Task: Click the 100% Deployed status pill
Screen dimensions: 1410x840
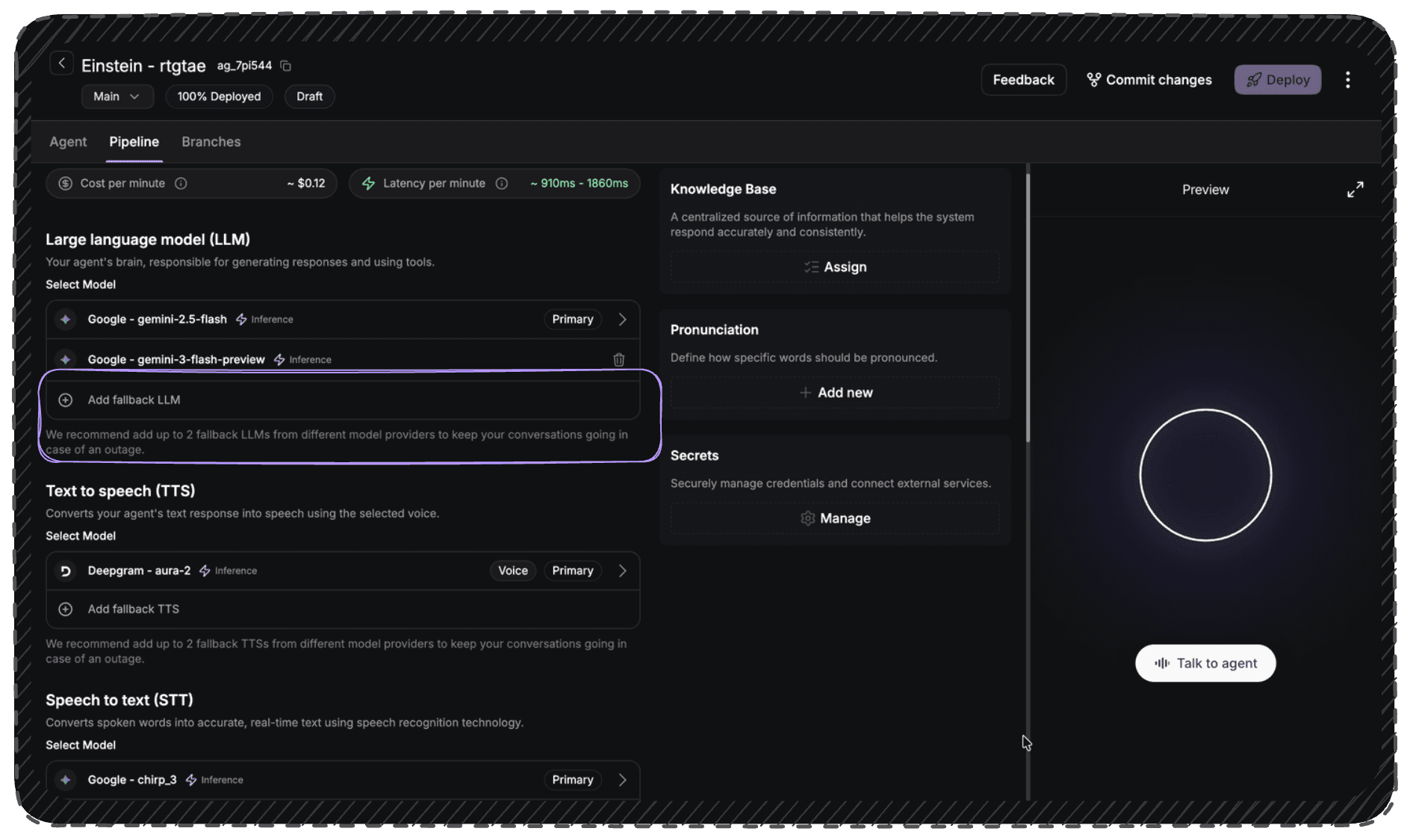Action: click(219, 96)
